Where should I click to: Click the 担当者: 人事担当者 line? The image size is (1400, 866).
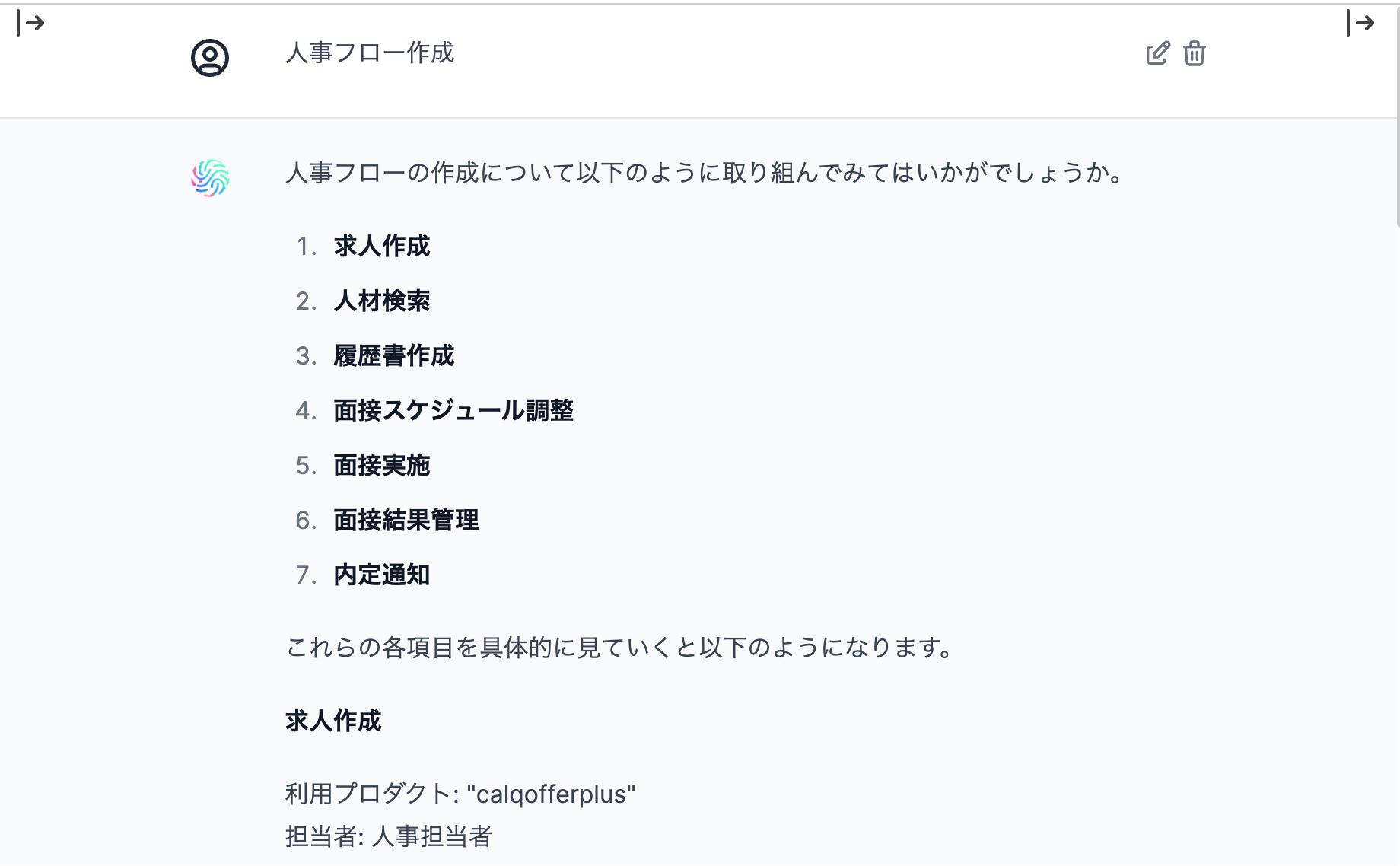[x=389, y=836]
